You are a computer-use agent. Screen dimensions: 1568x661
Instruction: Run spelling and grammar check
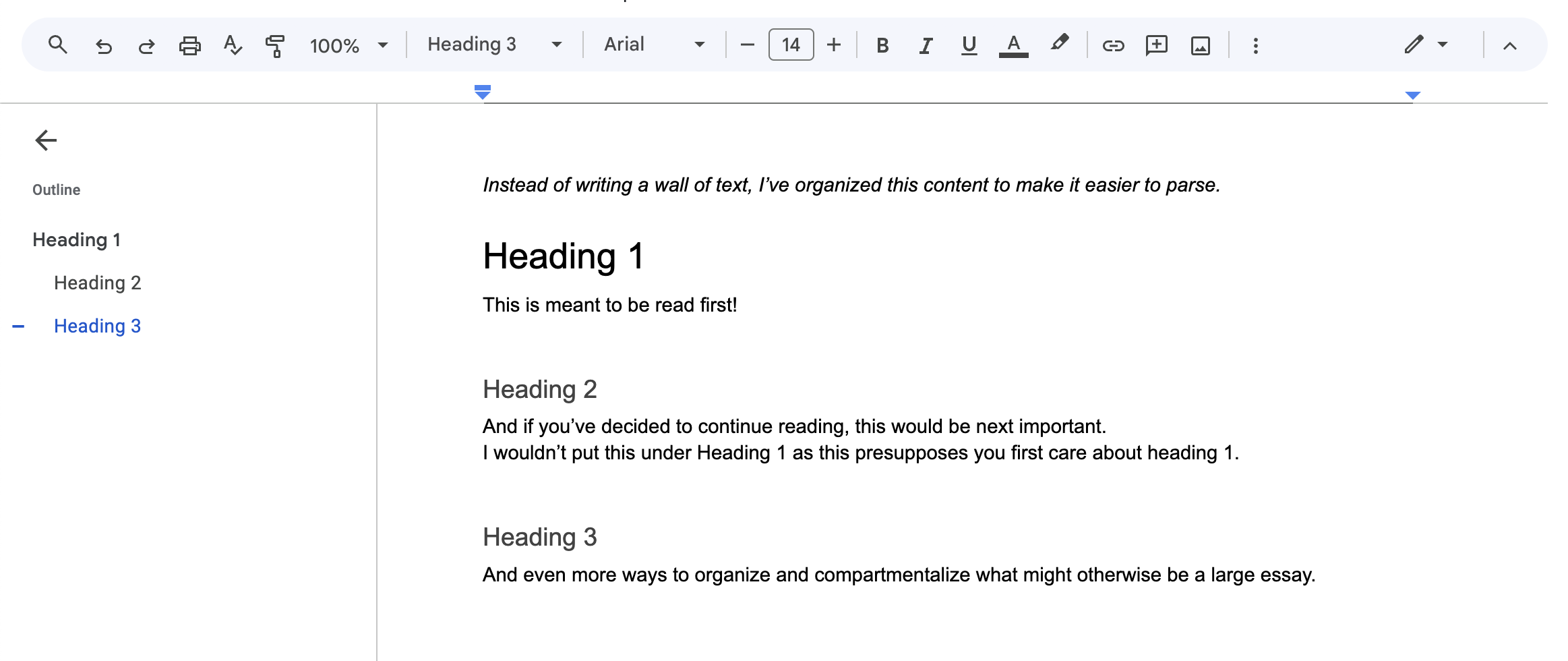pyautogui.click(x=233, y=45)
